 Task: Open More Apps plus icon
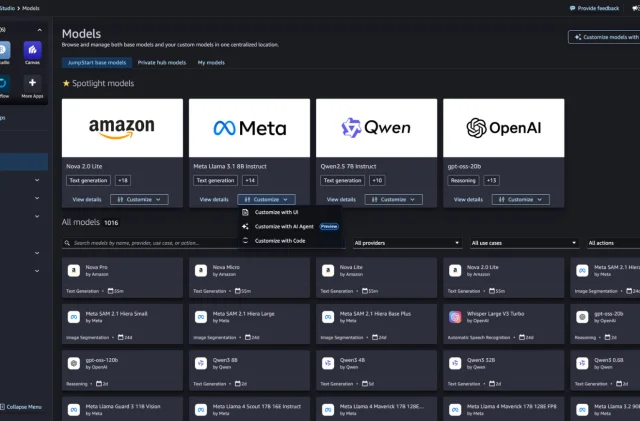click(x=32, y=83)
